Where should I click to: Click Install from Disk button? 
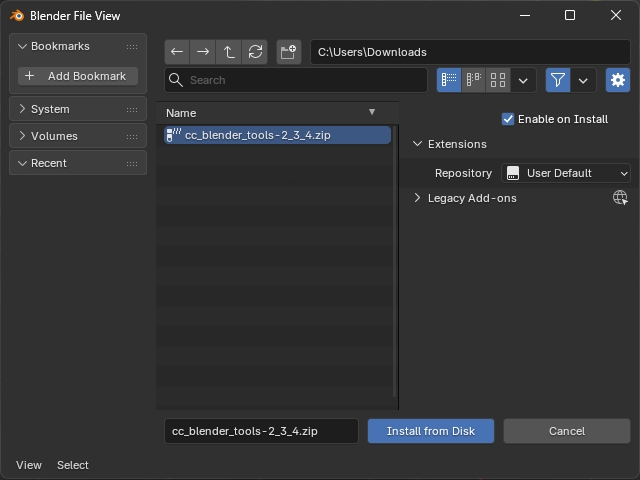pyautogui.click(x=431, y=431)
